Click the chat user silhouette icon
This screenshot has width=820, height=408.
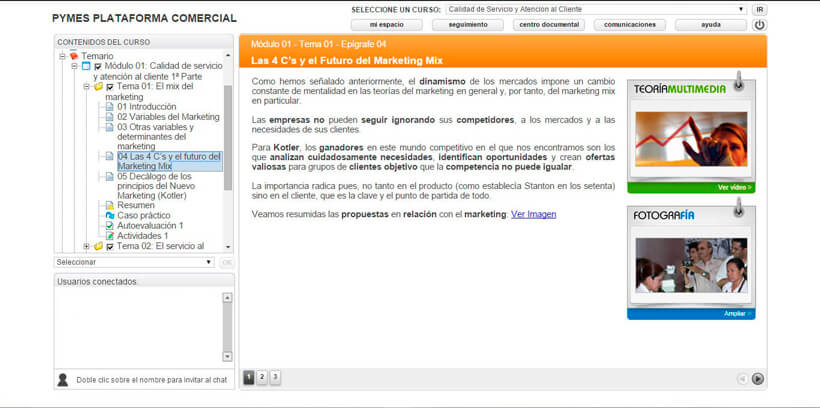tap(63, 379)
